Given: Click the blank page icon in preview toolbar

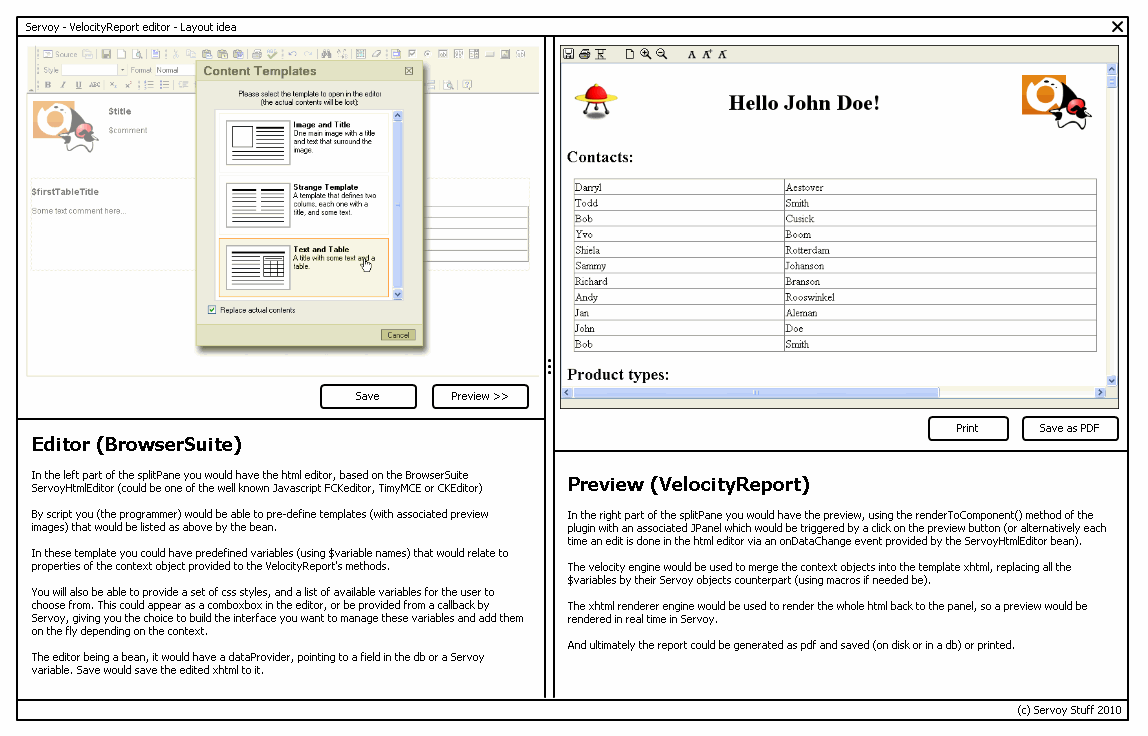Looking at the screenshot, I should coord(630,54).
